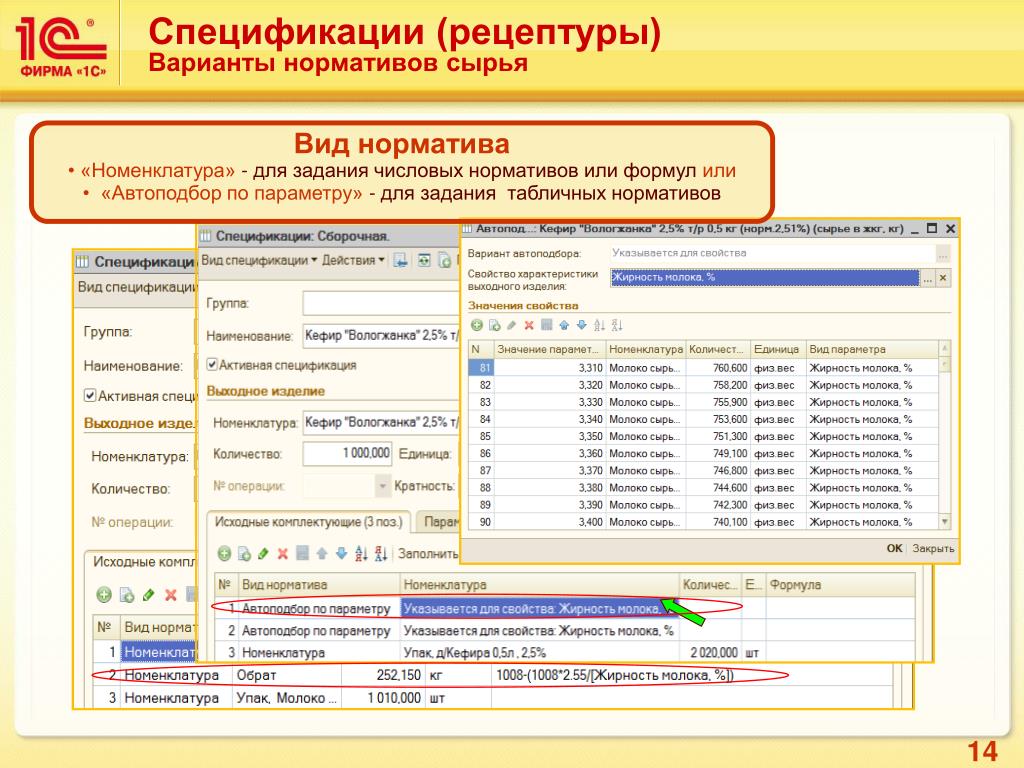Select row 85 with value 3,350

[703, 436]
